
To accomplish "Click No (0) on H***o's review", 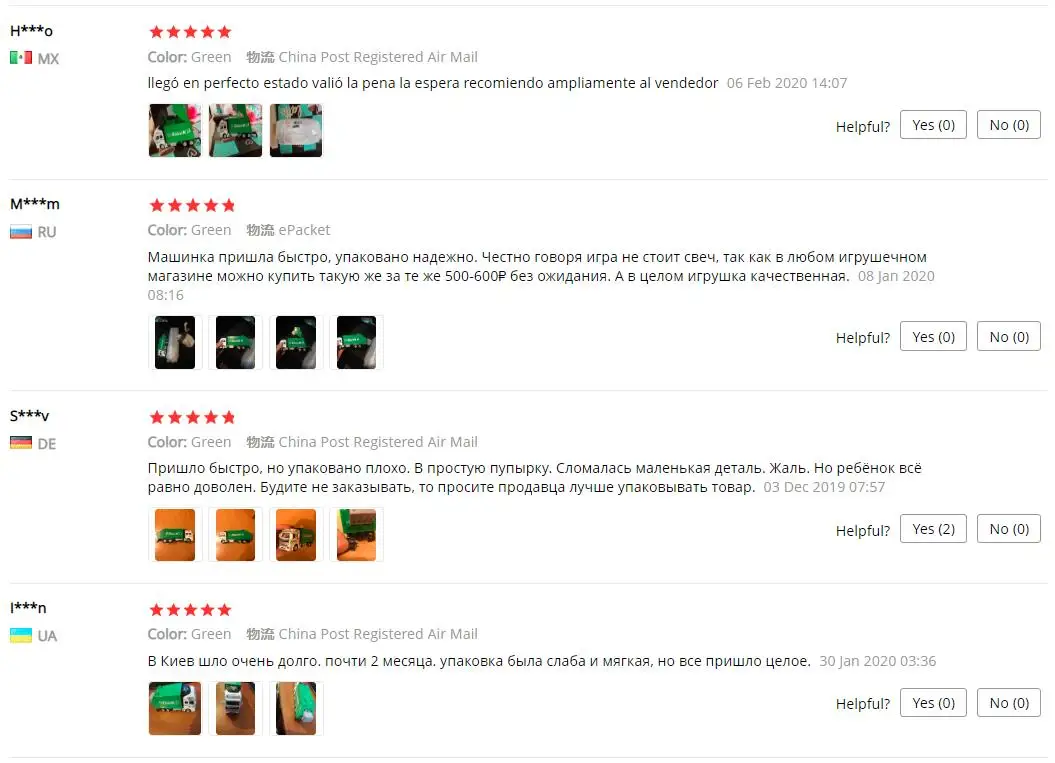I will (x=1009, y=125).
